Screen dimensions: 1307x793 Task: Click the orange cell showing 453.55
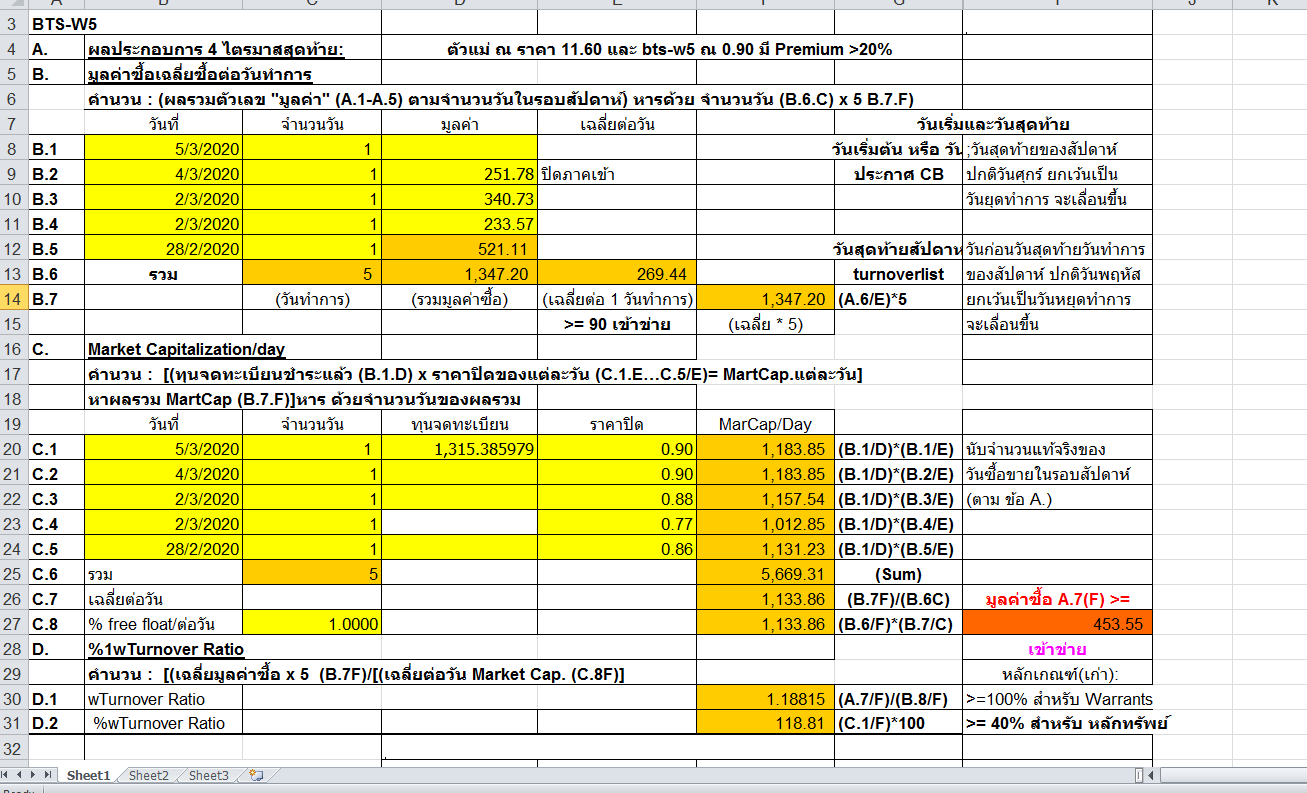click(1057, 623)
